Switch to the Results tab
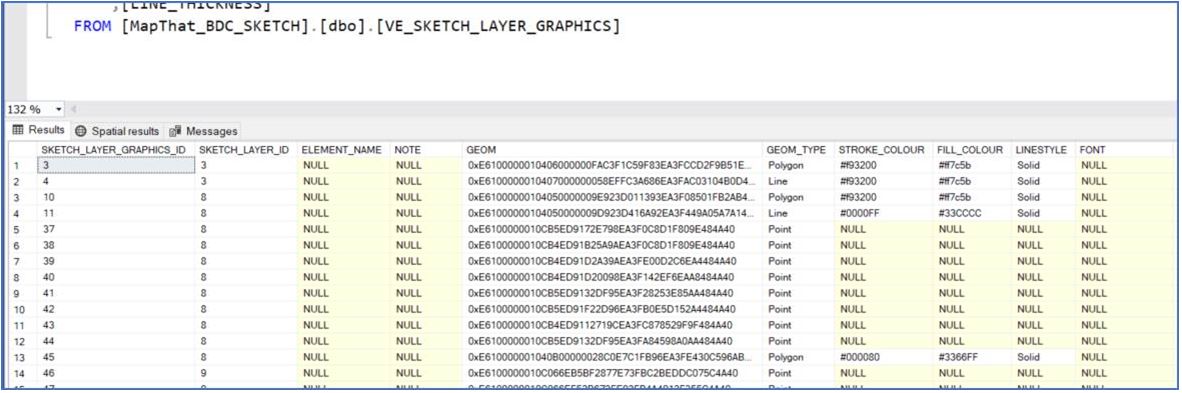 [x=39, y=130]
